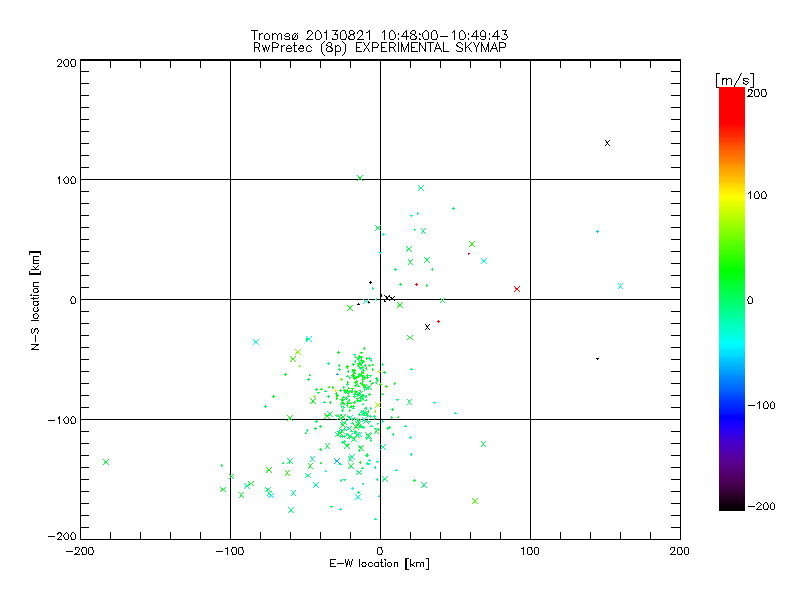Screen dimensions: 800x600
Task: Click the y-axis '100' tick label
Action: [x=66, y=180]
